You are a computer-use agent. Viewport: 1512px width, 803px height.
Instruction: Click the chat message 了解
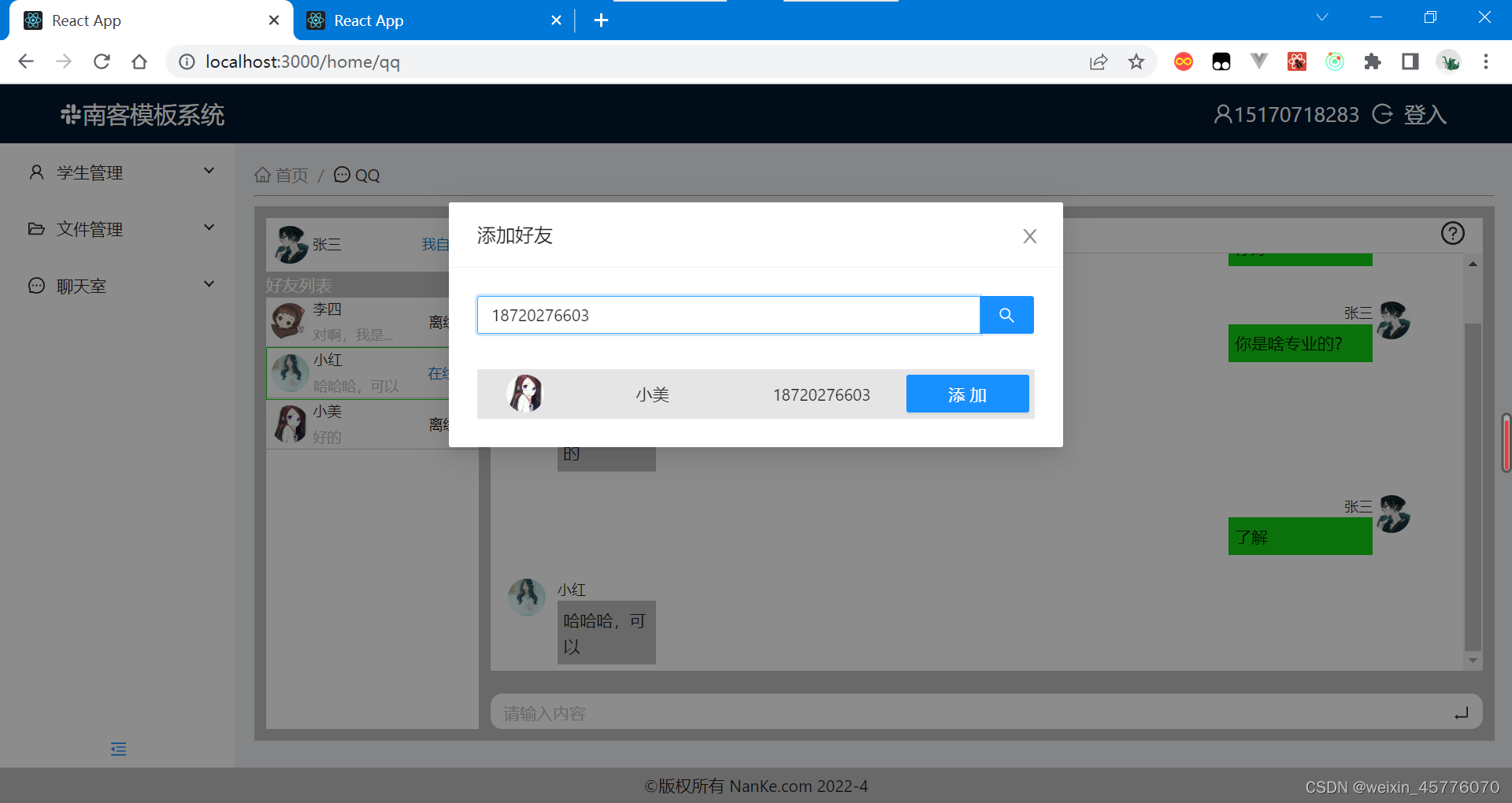(x=1300, y=537)
